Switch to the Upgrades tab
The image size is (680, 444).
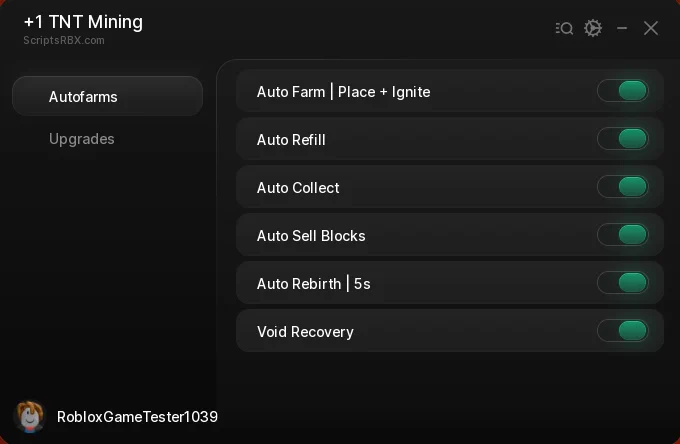pyautogui.click(x=82, y=139)
